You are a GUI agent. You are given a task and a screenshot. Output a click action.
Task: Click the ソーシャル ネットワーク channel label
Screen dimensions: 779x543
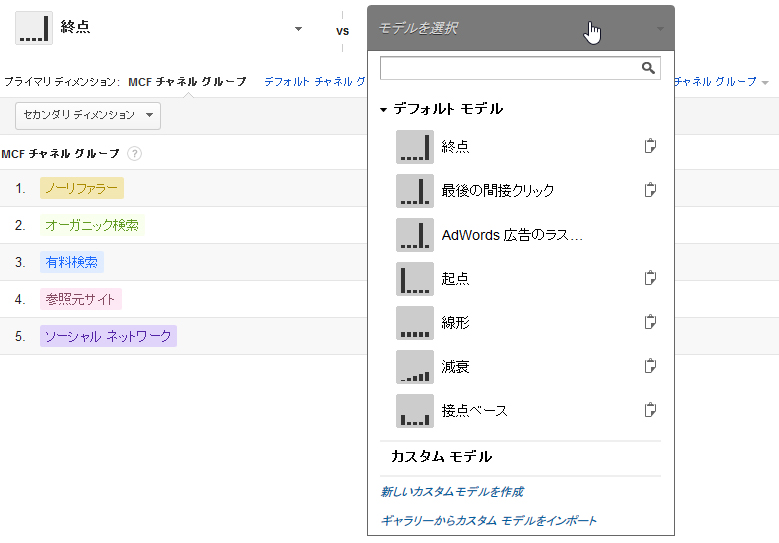[108, 336]
